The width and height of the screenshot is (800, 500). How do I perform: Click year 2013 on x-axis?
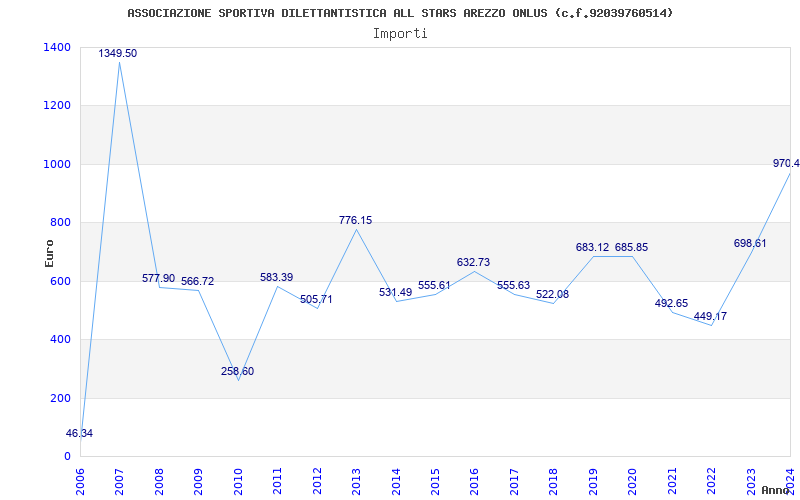click(356, 481)
